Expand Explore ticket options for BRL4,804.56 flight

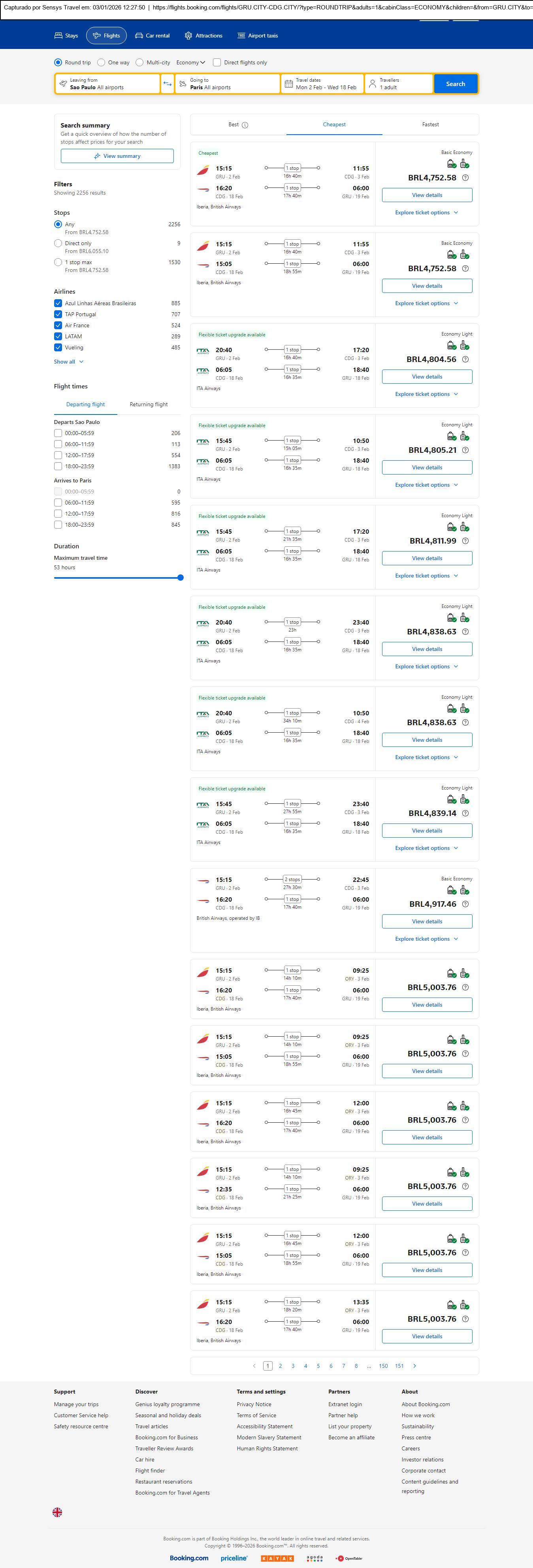426,394
